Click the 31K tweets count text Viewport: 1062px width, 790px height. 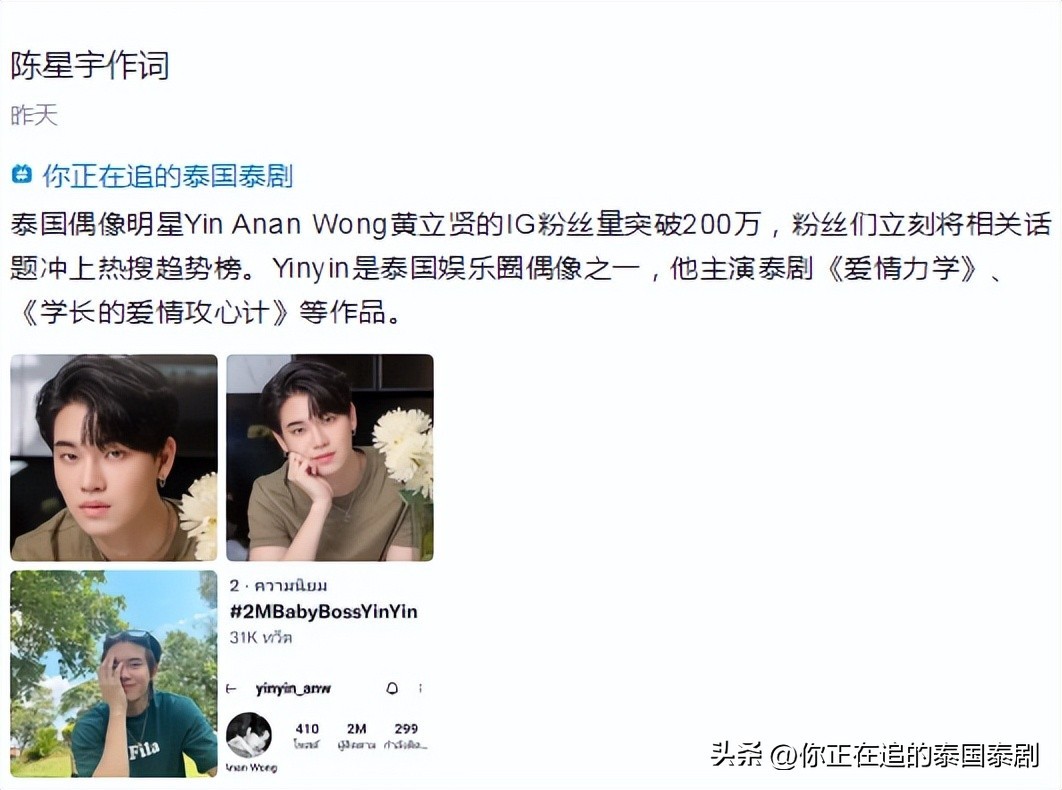point(261,638)
